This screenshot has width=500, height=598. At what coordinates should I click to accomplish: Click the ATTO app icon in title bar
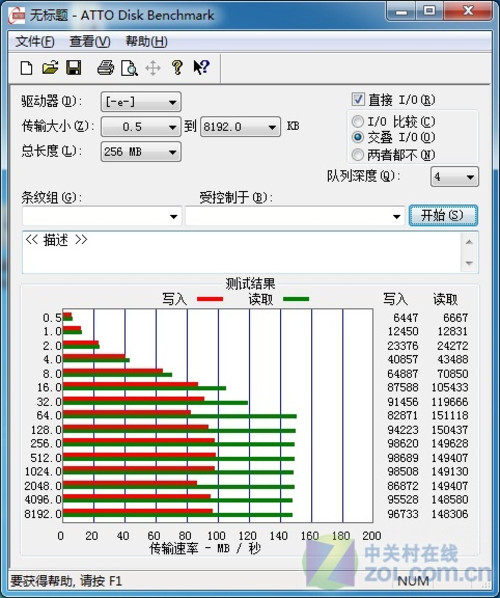[17, 16]
